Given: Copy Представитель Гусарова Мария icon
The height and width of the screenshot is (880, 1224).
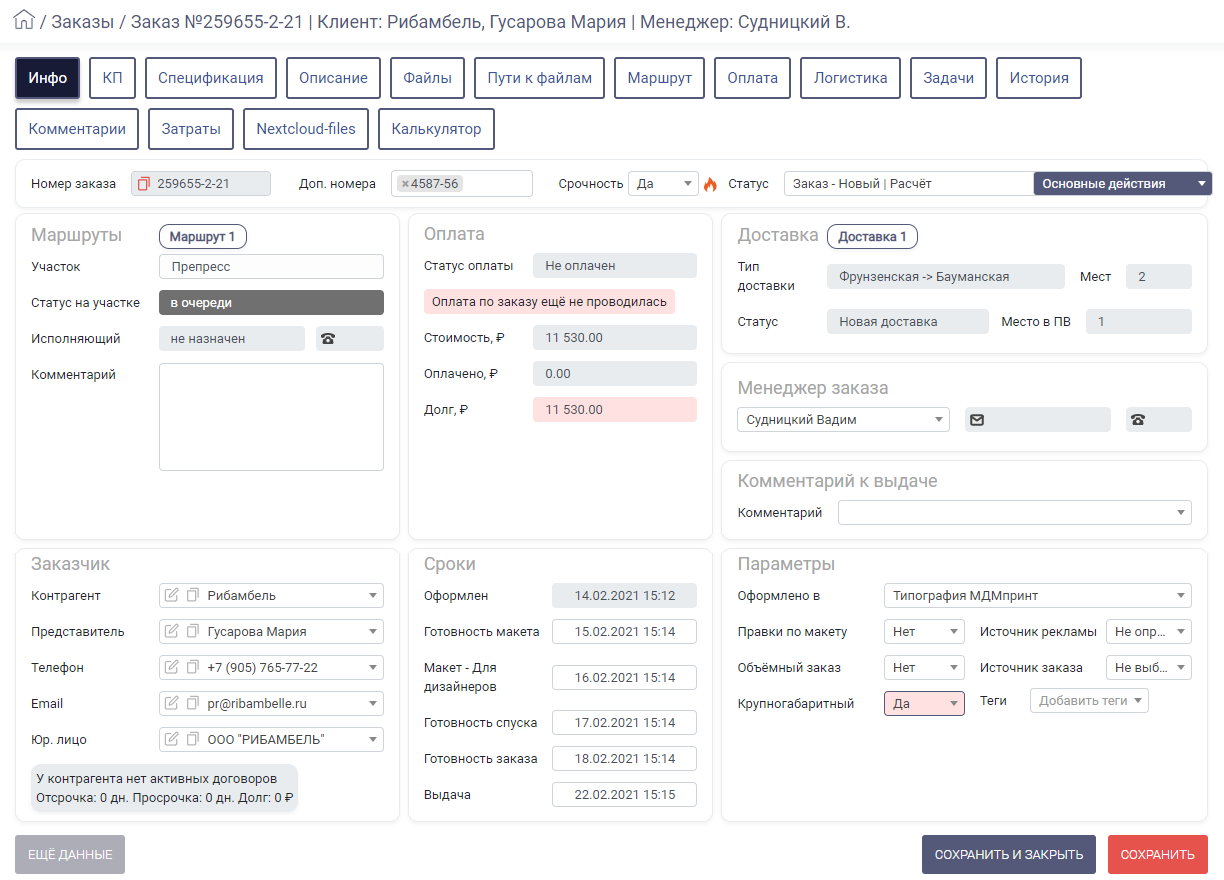Looking at the screenshot, I should pyautogui.click(x=193, y=632).
